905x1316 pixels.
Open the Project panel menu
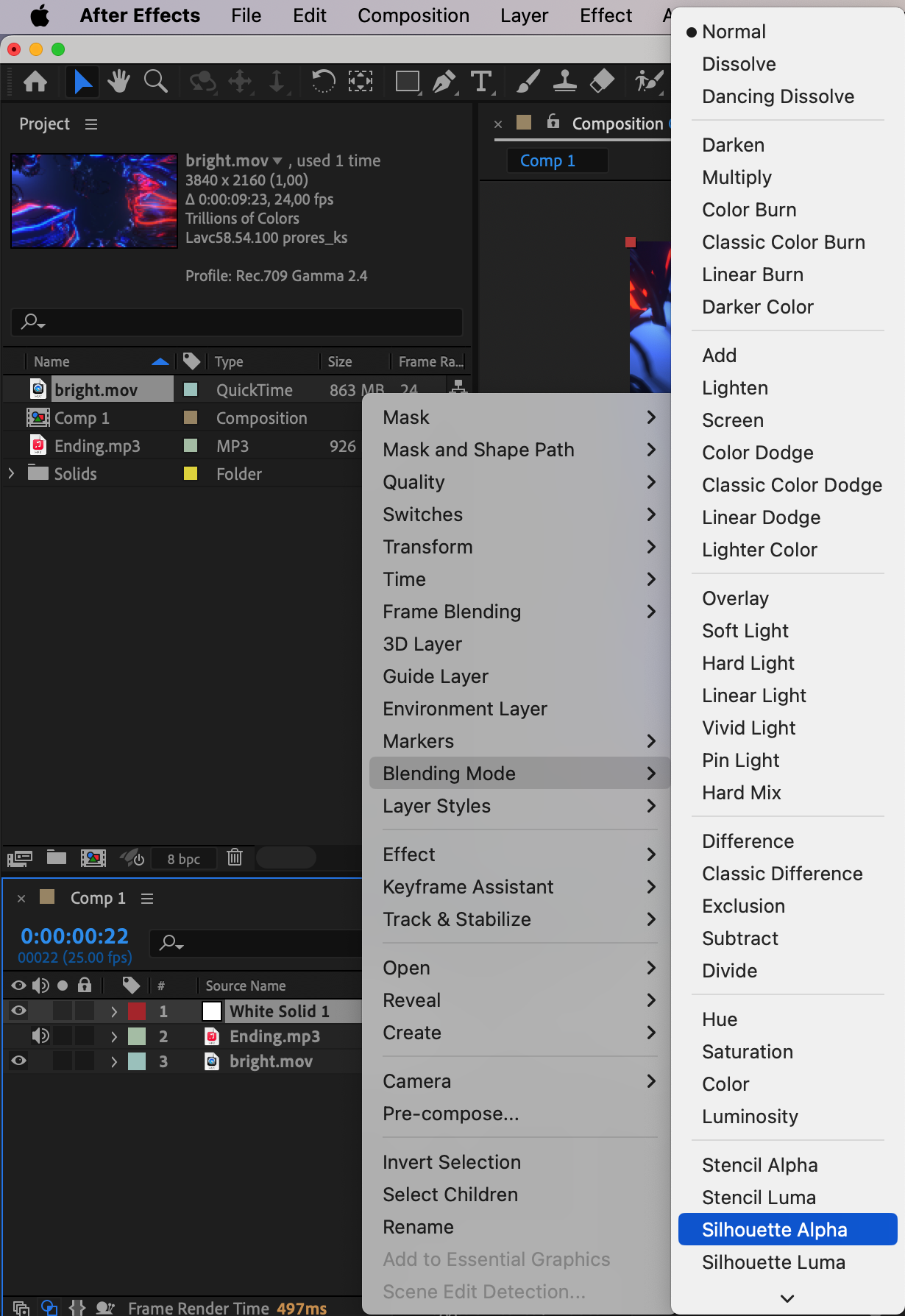click(91, 124)
